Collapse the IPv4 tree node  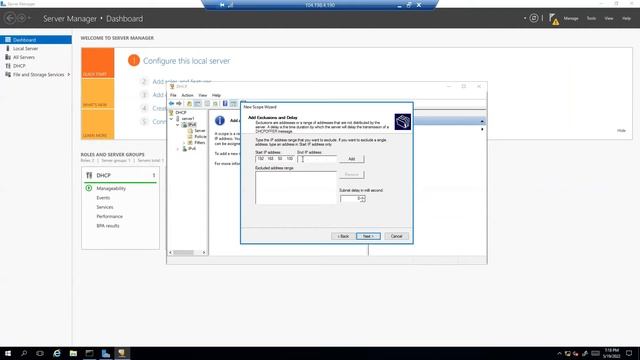[178, 125]
